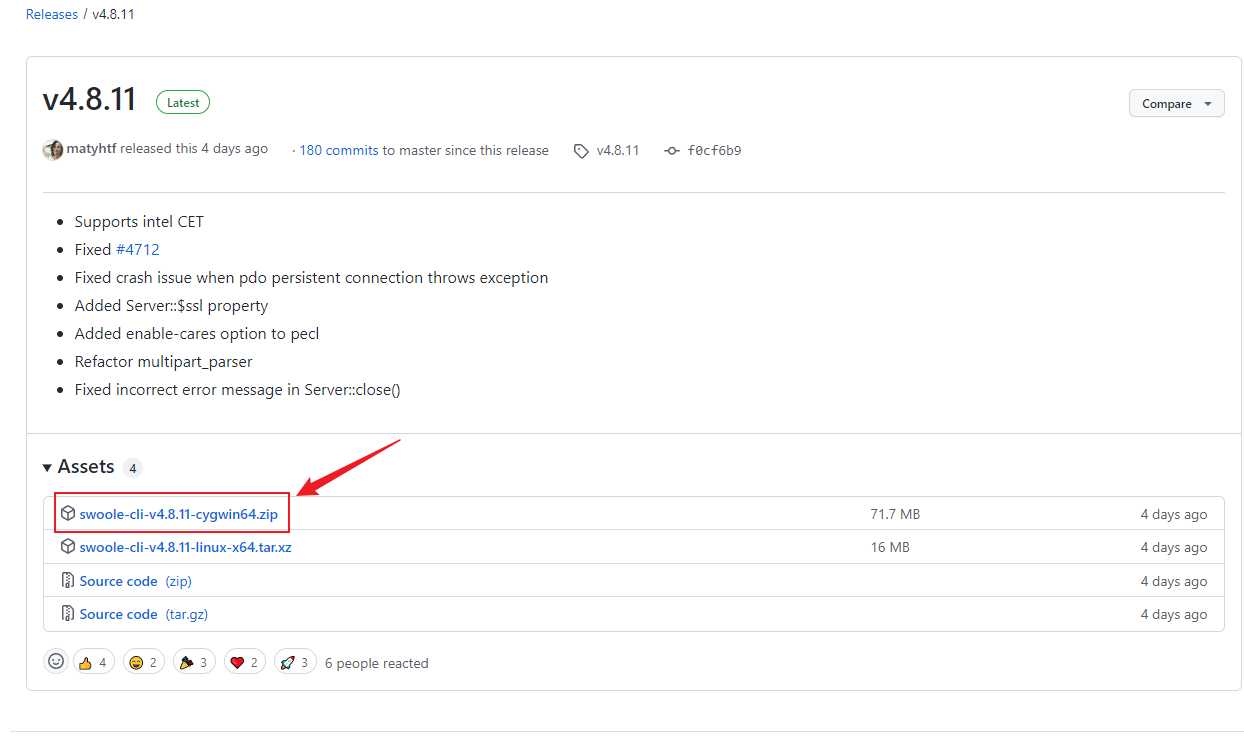
Task: Open commit f0cf6b9
Action: tap(714, 151)
